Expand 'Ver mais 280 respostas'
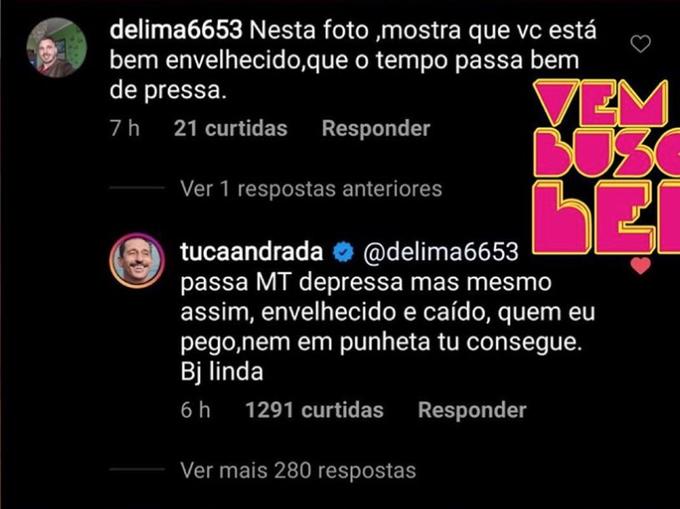The image size is (680, 509). [x=298, y=470]
